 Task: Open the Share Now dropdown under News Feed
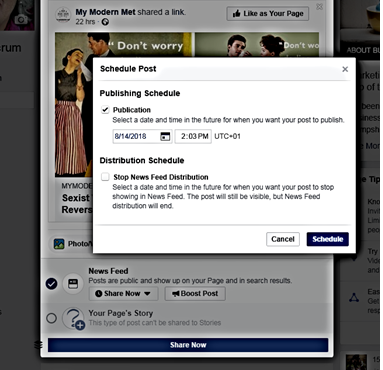click(x=122, y=294)
